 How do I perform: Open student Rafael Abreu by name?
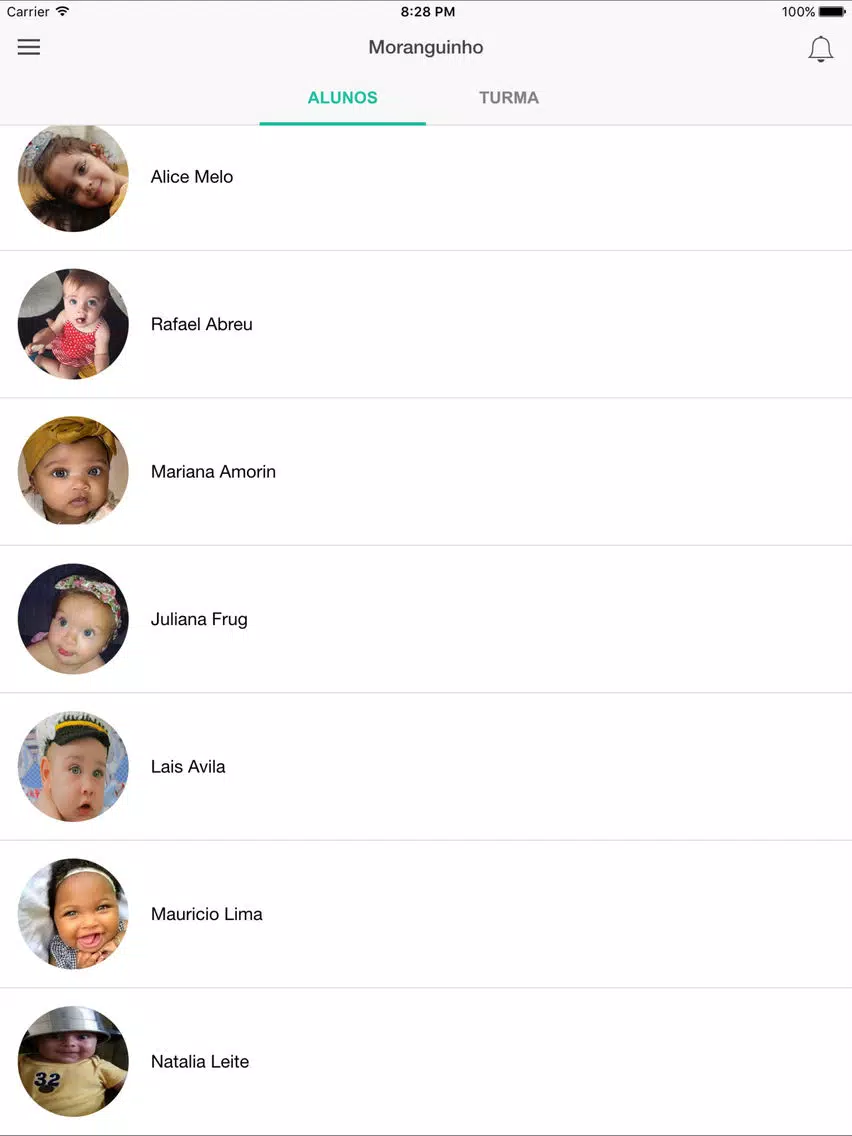[x=201, y=324]
